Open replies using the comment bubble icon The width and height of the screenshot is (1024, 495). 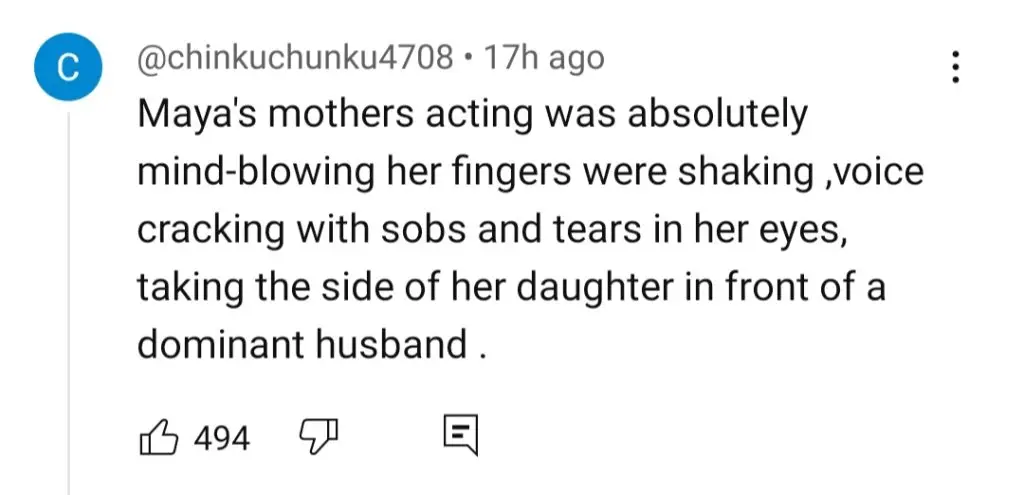pos(461,436)
